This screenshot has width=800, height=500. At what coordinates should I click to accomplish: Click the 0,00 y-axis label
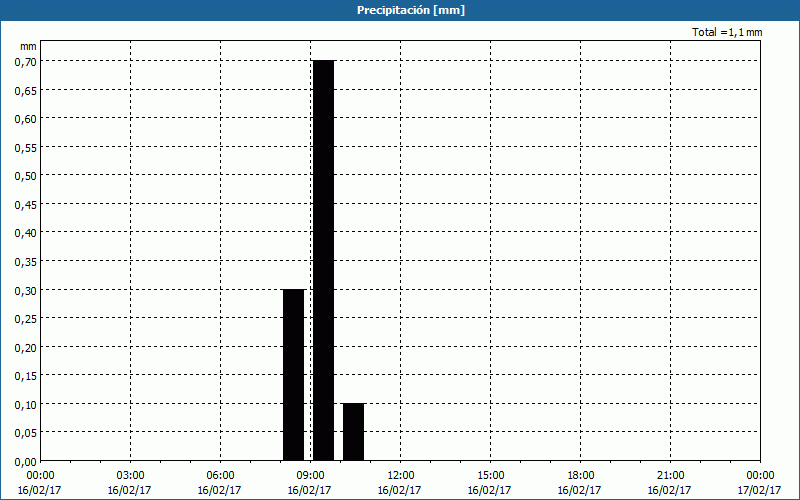pos(26,462)
